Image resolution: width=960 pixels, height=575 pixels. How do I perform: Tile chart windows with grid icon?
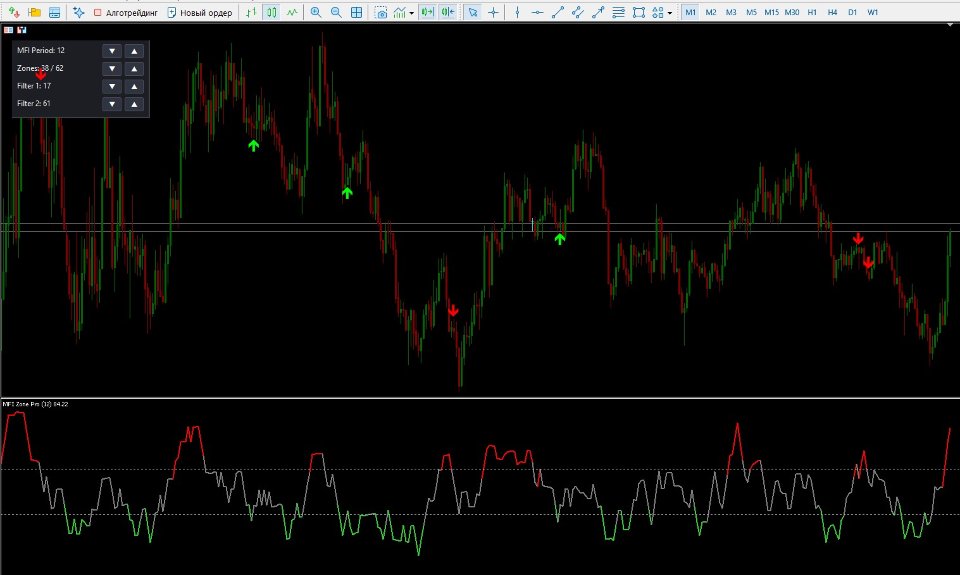tap(356, 12)
